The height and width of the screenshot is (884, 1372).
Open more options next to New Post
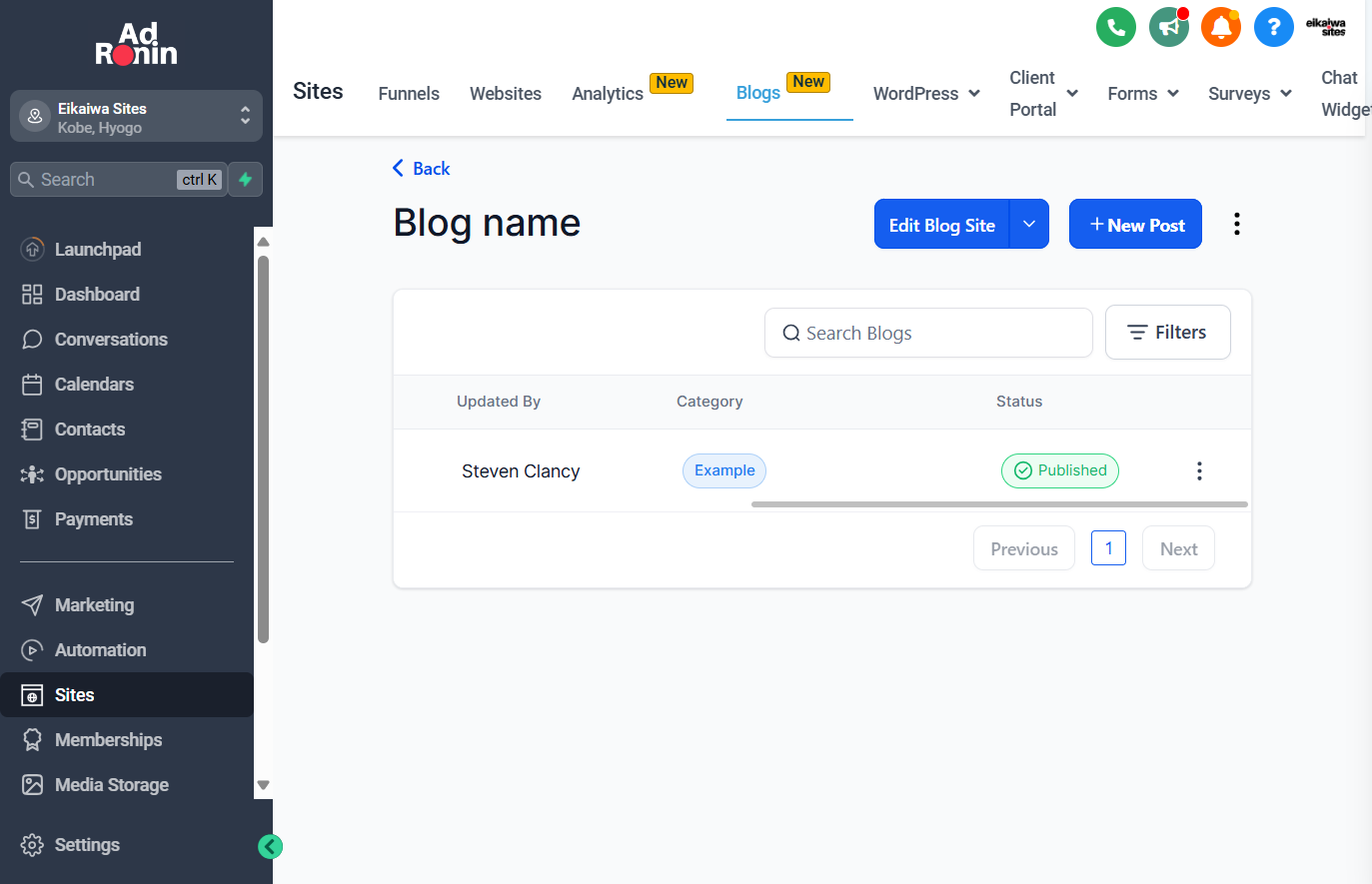click(x=1237, y=224)
